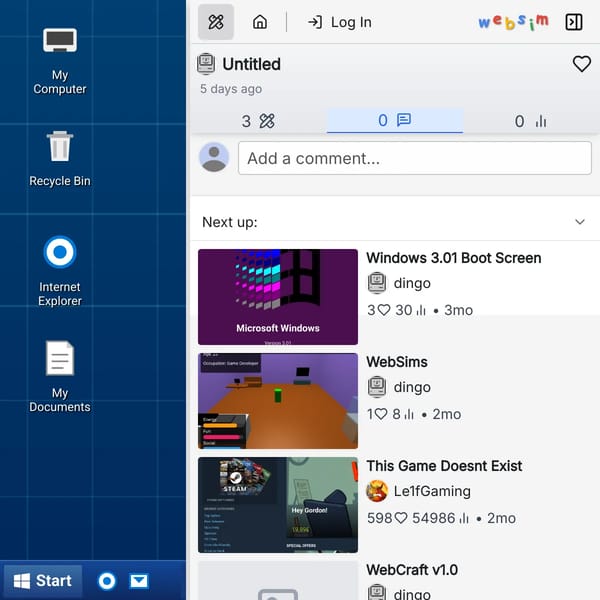Viewport: 600px width, 600px height.
Task: Go to the websim home icon
Action: 260,22
